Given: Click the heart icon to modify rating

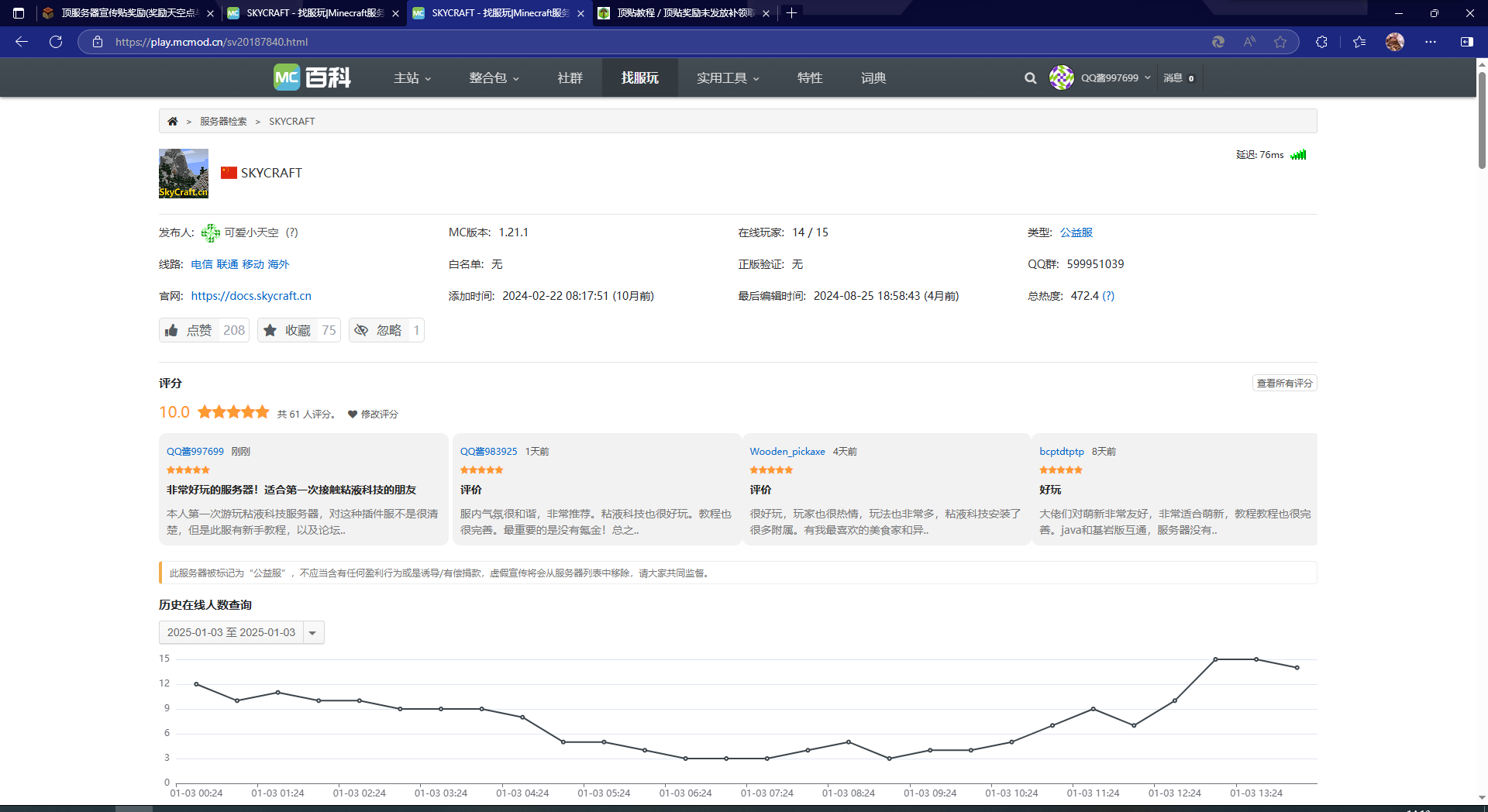Looking at the screenshot, I should (x=353, y=415).
